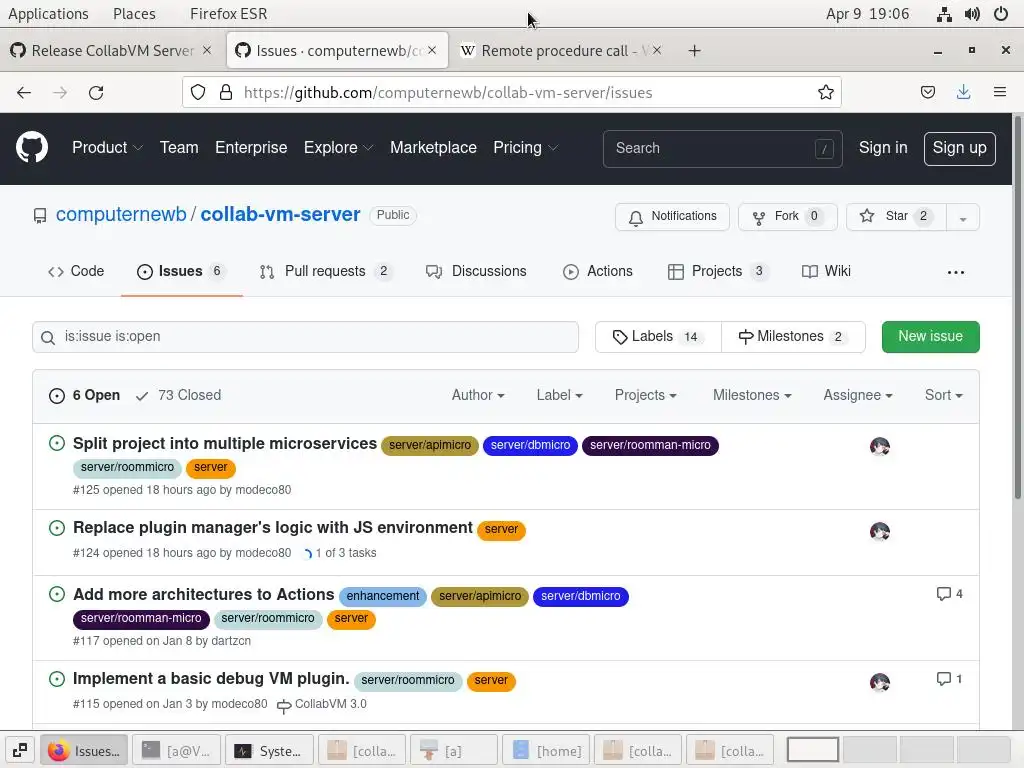
Task: Open the Firefox downloads arrow icon
Action: pos(963,93)
